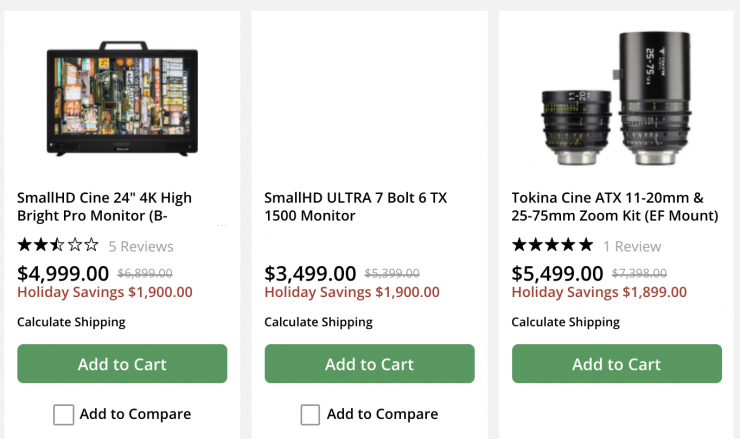Calculate Shipping for SmallHD Cine 24" monitor

[71, 322]
